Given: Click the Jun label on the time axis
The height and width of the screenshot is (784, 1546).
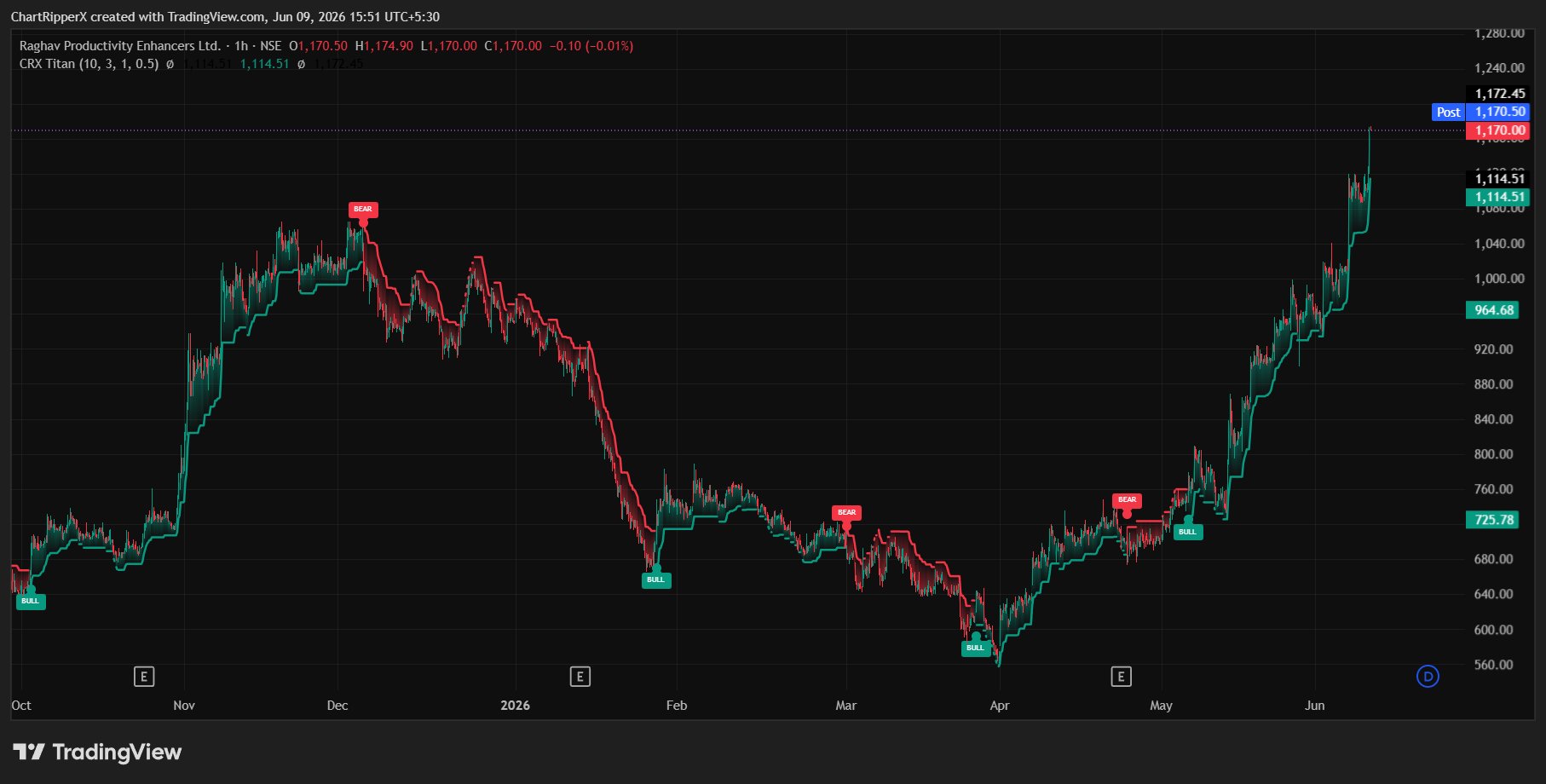Looking at the screenshot, I should (1315, 706).
